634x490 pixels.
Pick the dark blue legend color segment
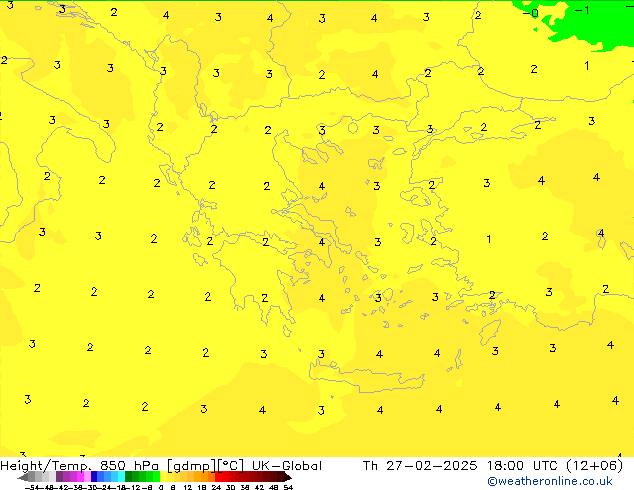94,477
